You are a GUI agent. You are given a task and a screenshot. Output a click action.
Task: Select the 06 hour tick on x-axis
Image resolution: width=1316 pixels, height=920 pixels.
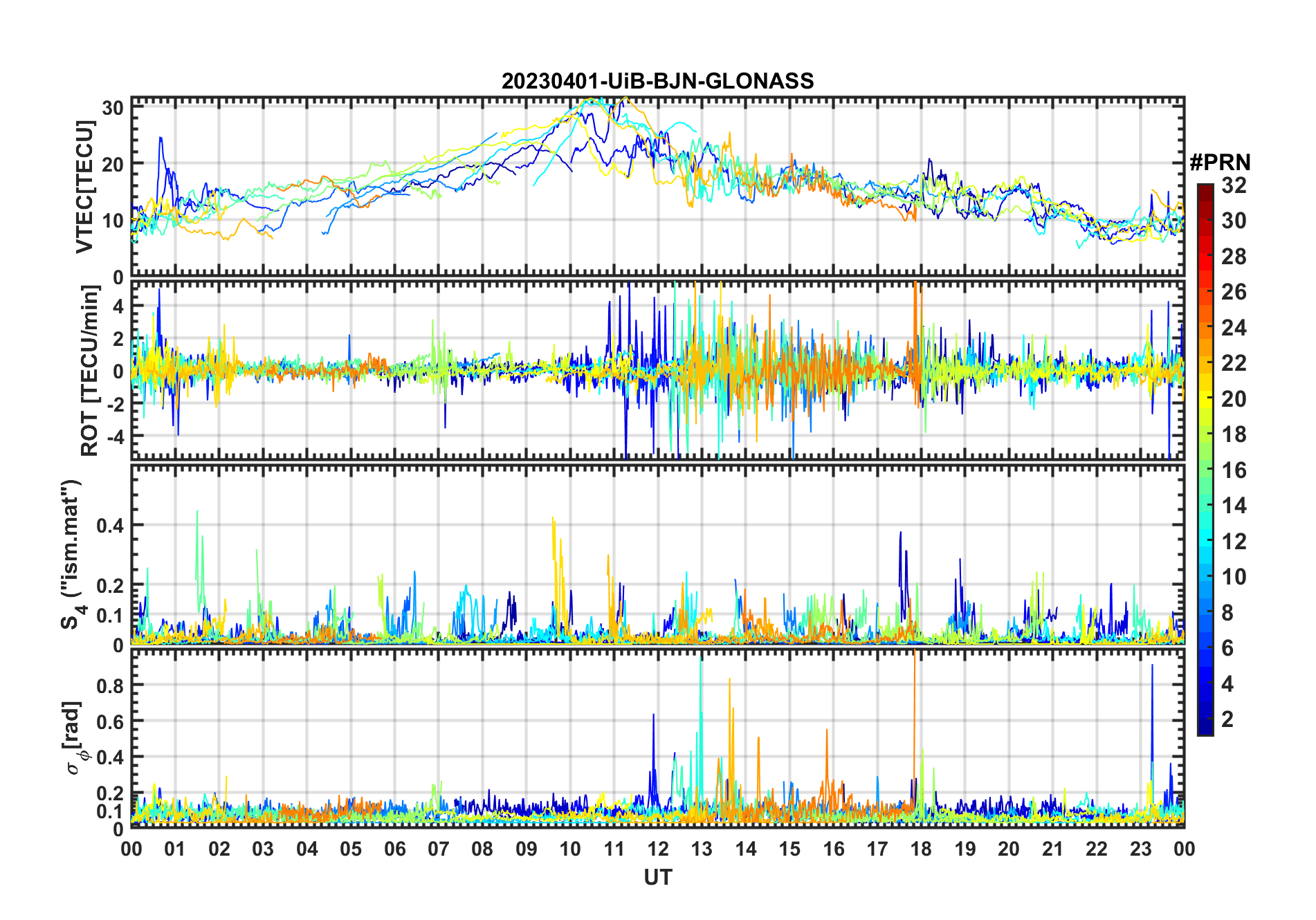click(x=394, y=849)
